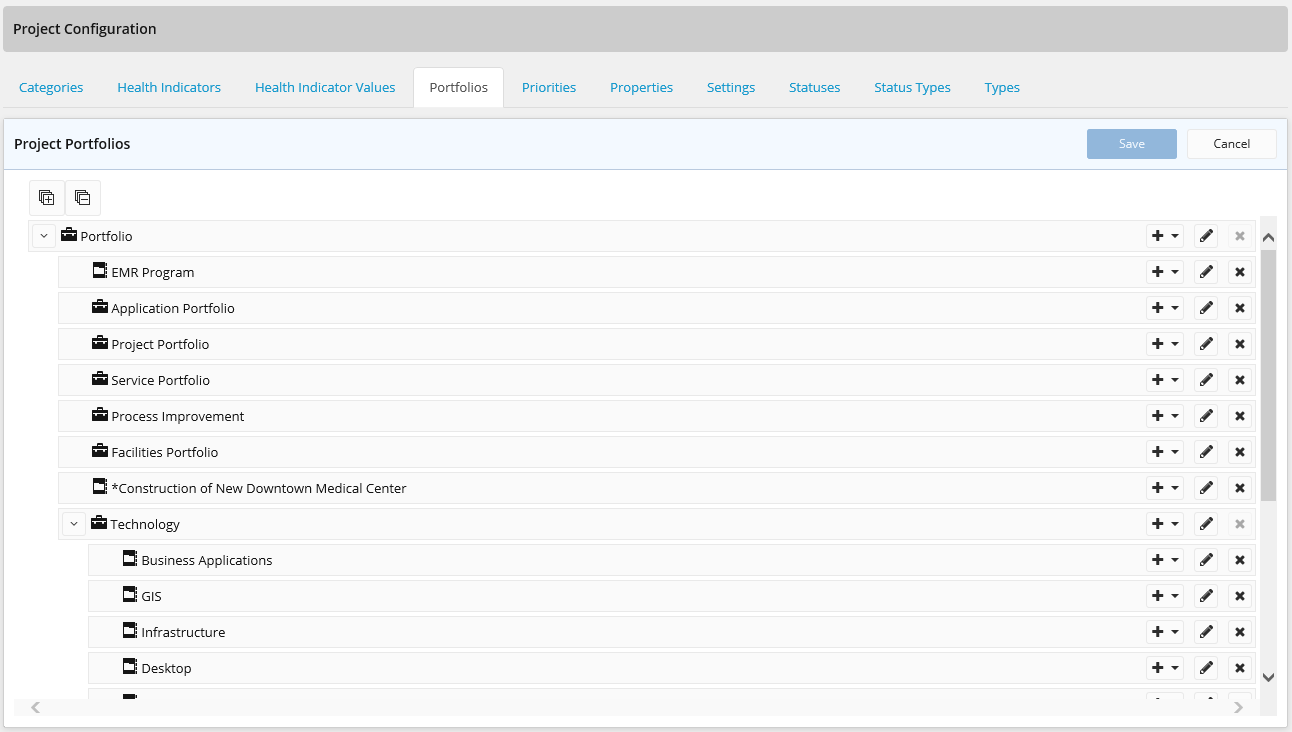1292x732 pixels.
Task: Open the Status Types tab
Action: pos(912,87)
